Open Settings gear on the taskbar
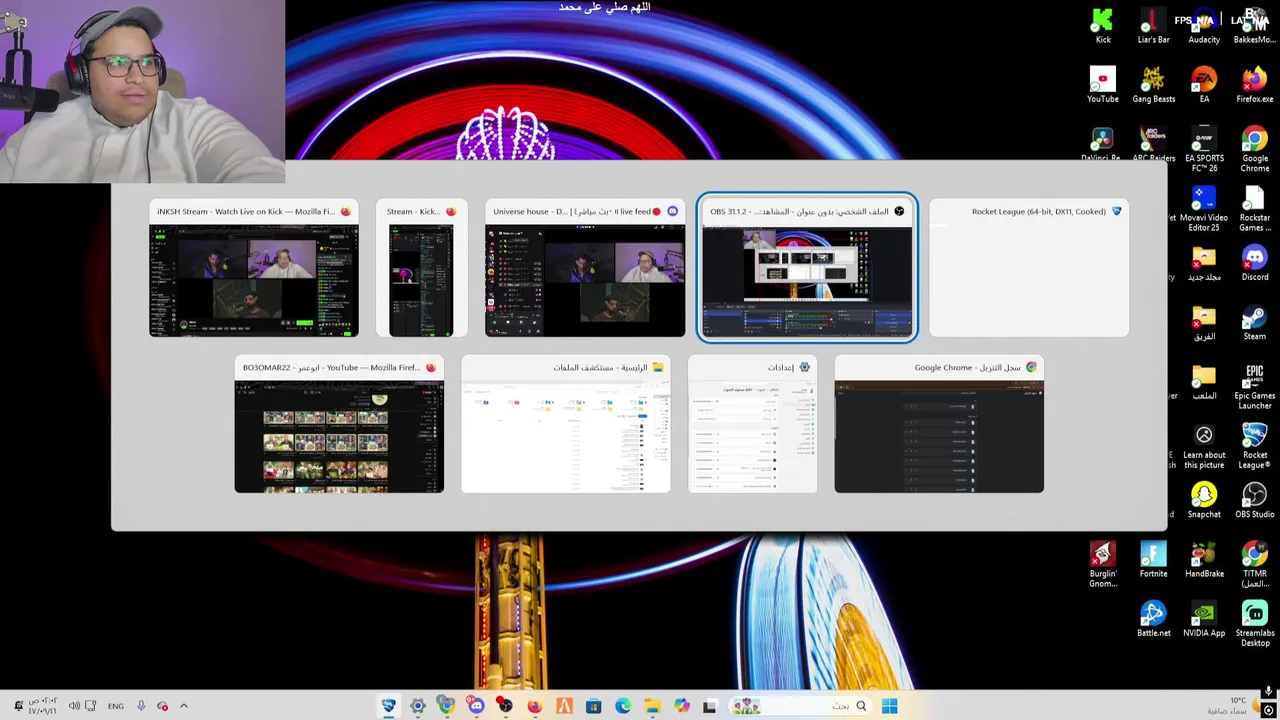 (x=418, y=706)
